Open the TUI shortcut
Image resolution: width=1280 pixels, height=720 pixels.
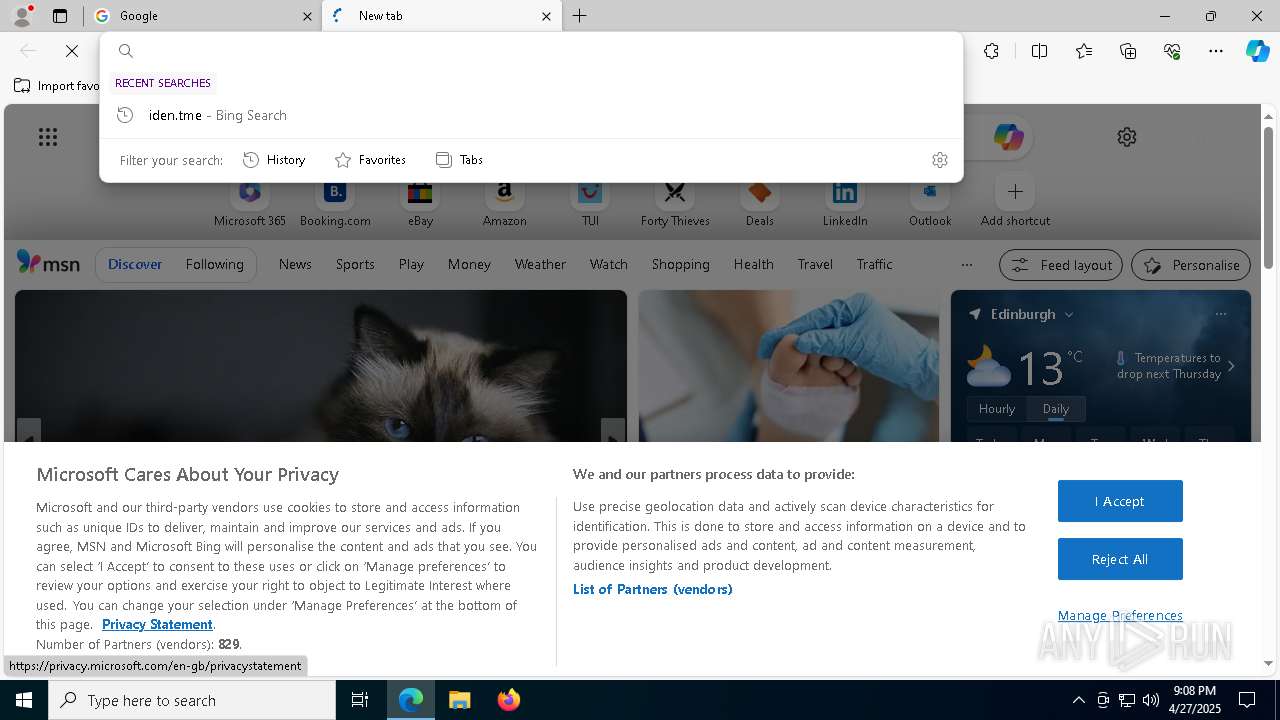click(x=590, y=205)
